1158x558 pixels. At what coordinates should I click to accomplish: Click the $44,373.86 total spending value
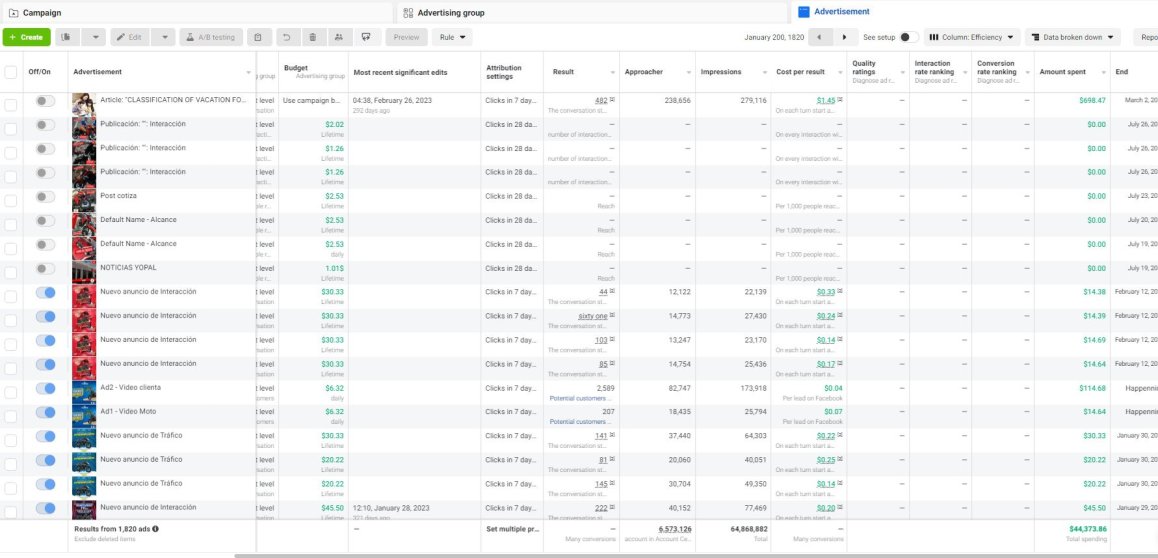(1087, 528)
